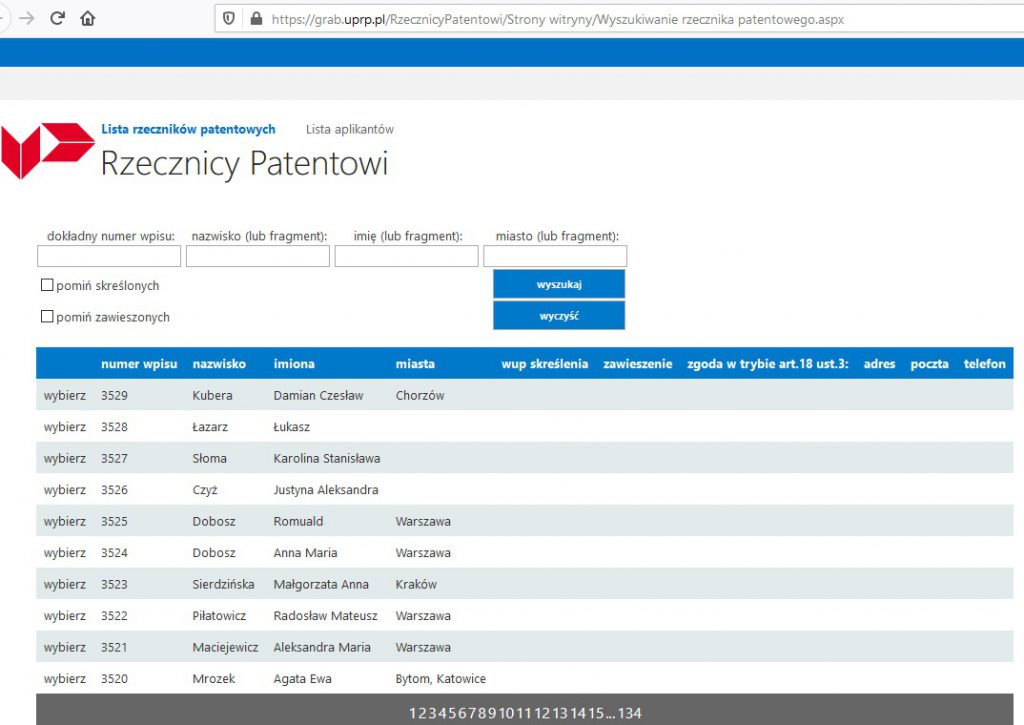Image resolution: width=1024 pixels, height=725 pixels.
Task: Focus the imię search field
Action: [x=407, y=256]
